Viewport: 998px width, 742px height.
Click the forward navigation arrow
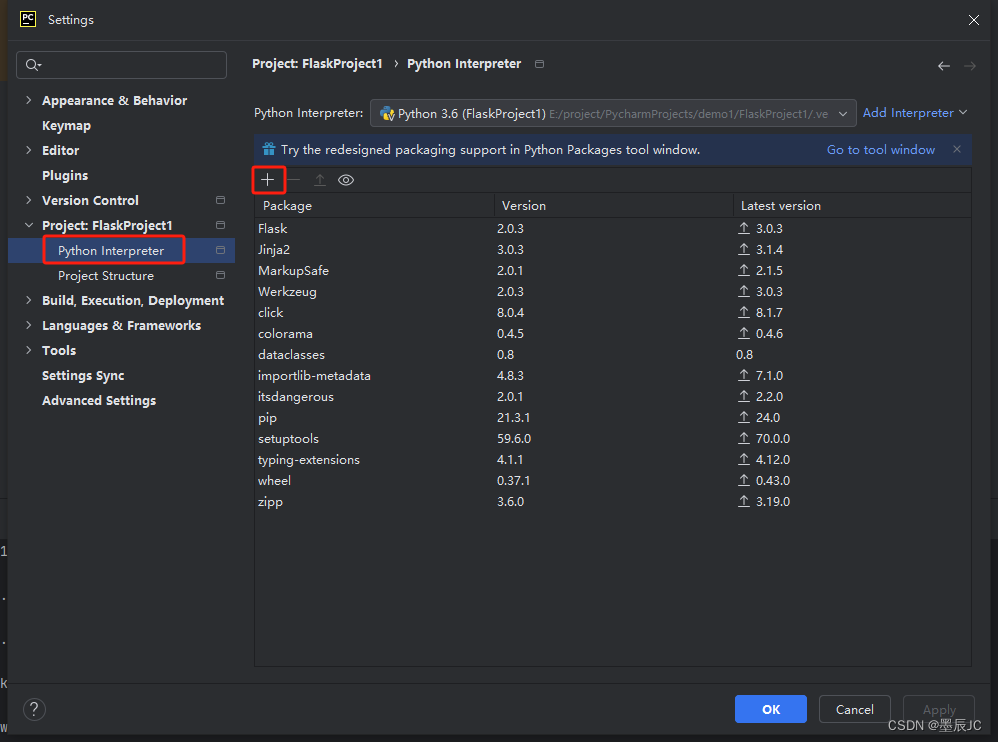coord(969,66)
